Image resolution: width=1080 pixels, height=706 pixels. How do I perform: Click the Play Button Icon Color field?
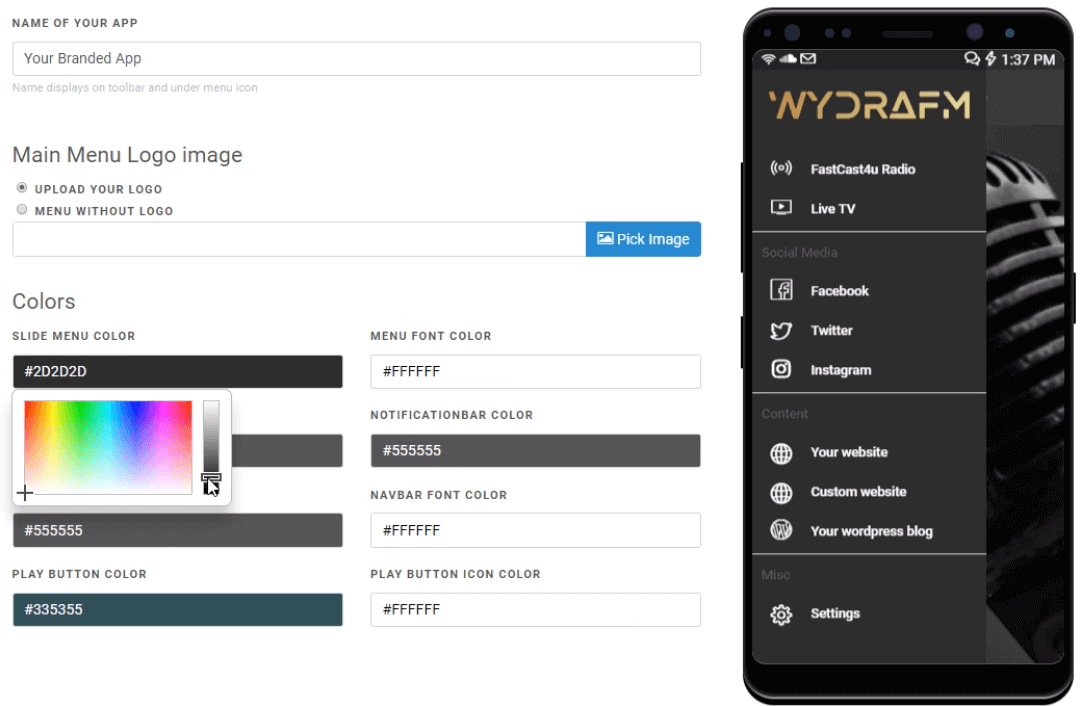tap(535, 610)
